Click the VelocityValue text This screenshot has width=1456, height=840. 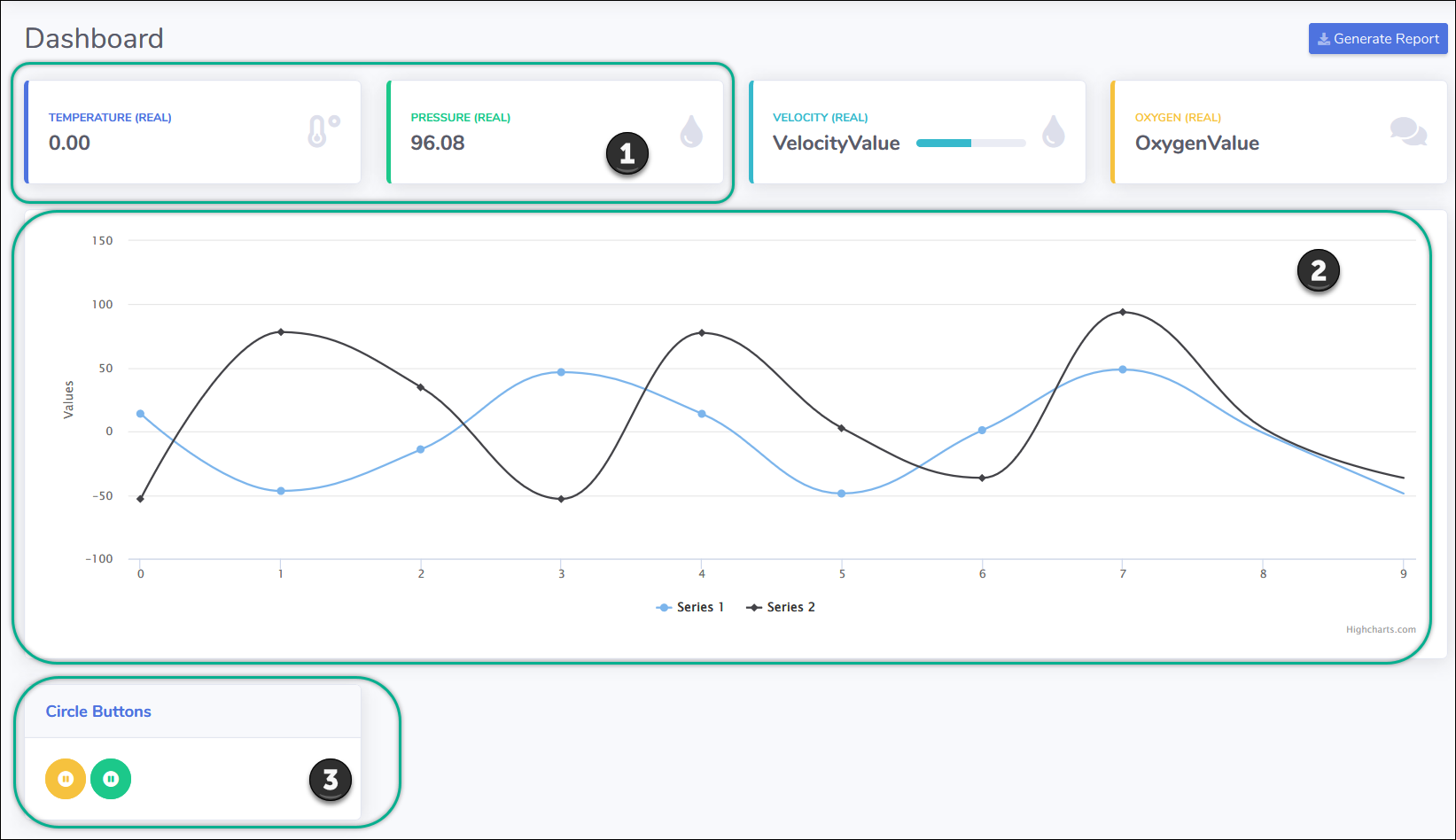[x=837, y=143]
